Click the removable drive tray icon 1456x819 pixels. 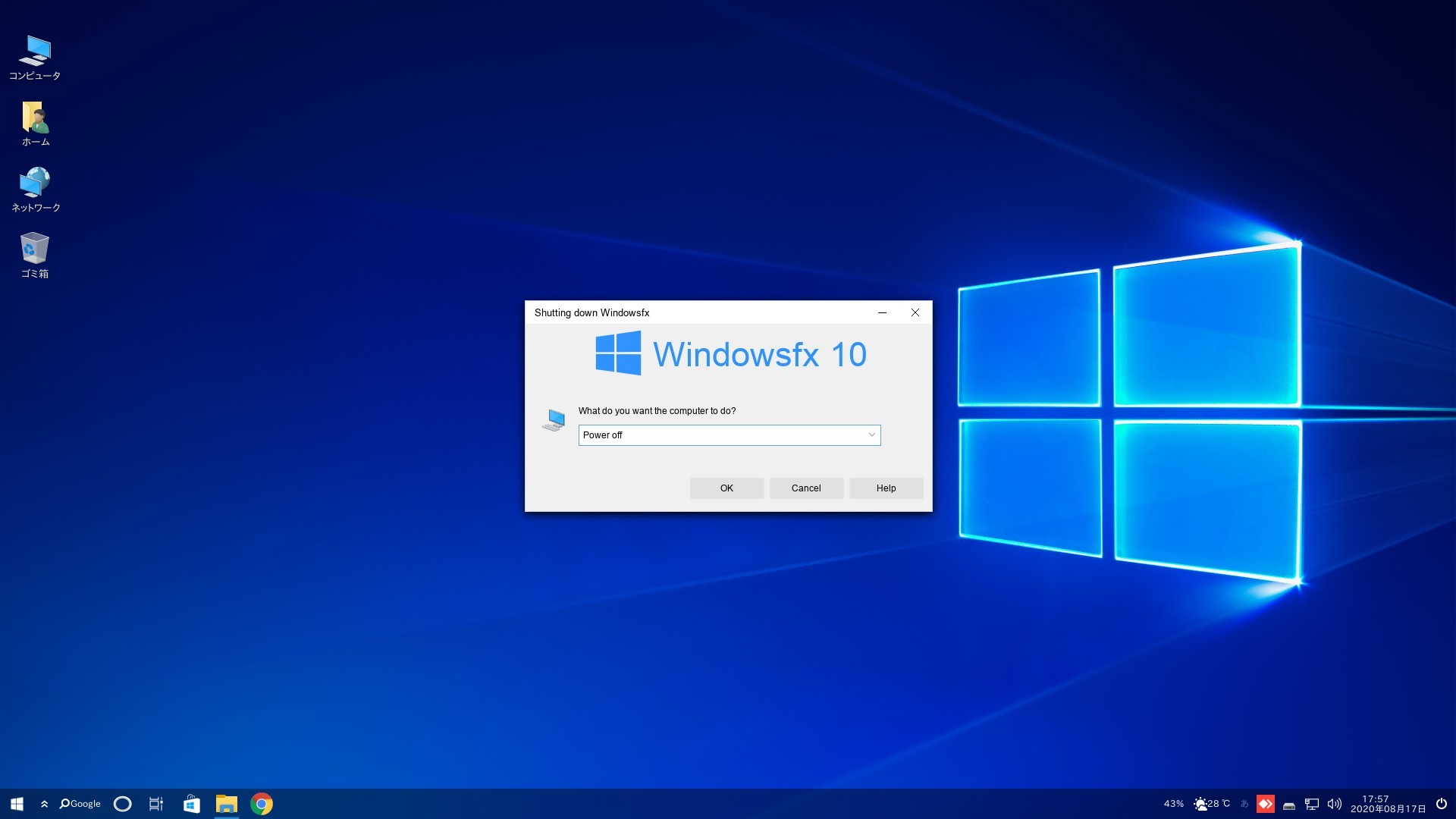pos(1289,805)
